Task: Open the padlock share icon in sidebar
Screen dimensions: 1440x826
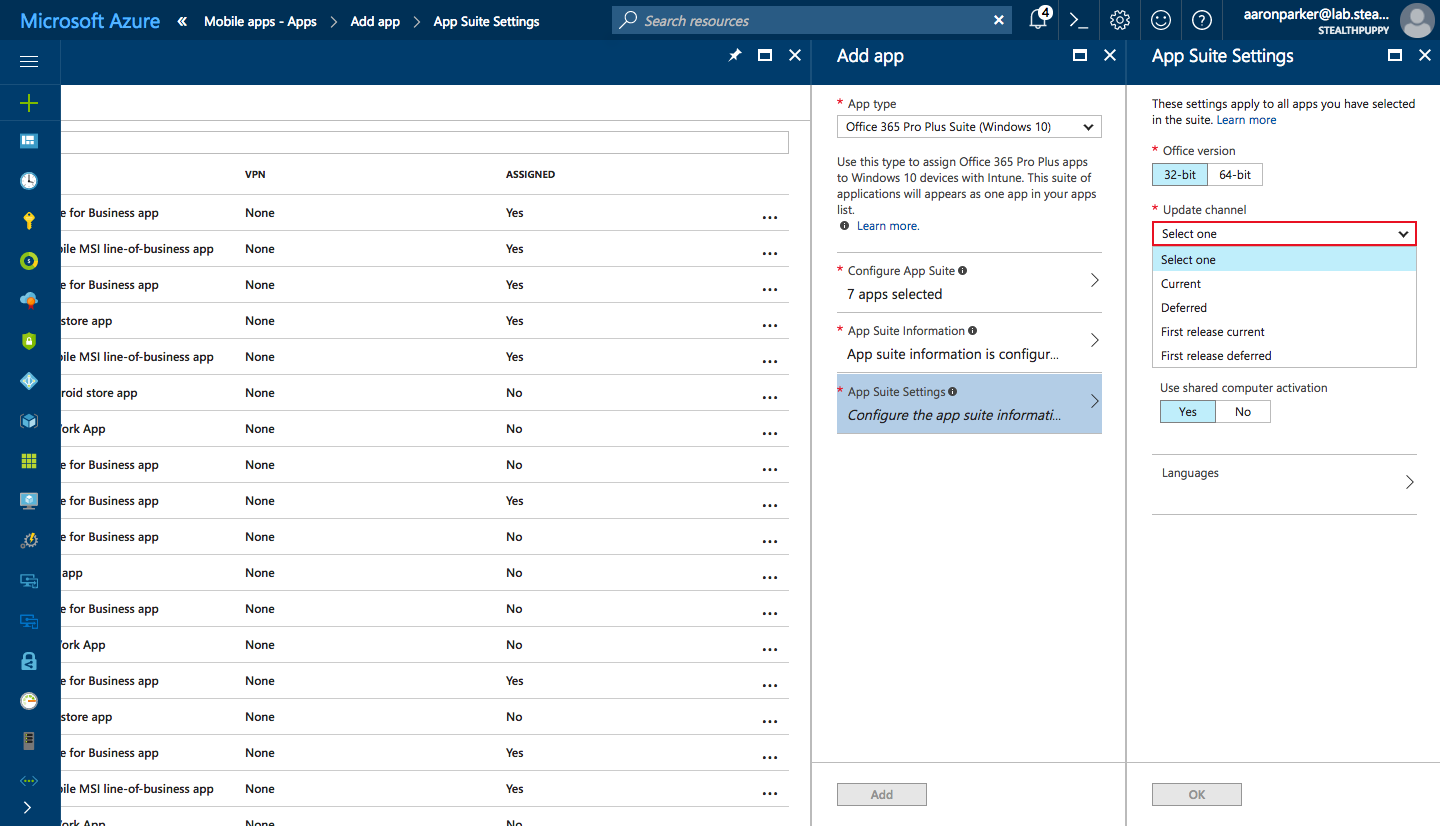Action: 29,661
